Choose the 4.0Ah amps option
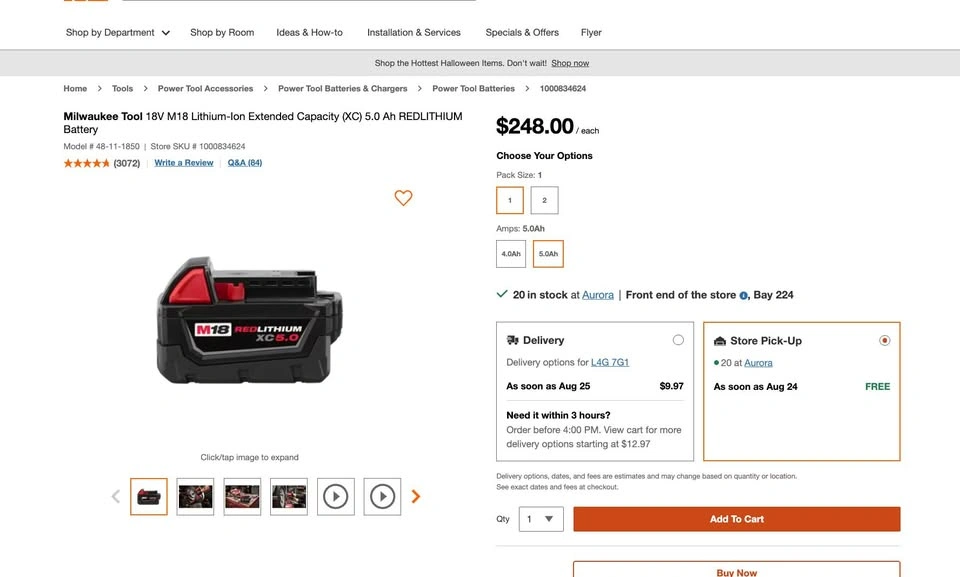 pyautogui.click(x=511, y=254)
